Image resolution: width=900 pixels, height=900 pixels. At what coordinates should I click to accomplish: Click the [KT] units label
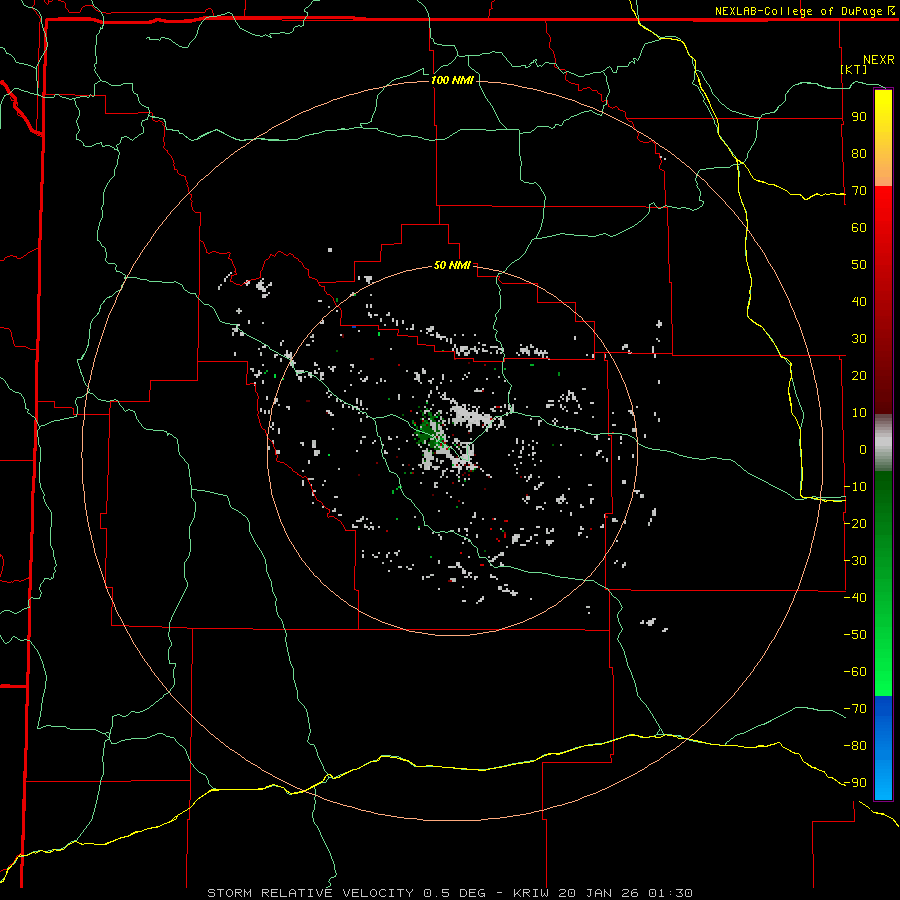click(x=854, y=69)
